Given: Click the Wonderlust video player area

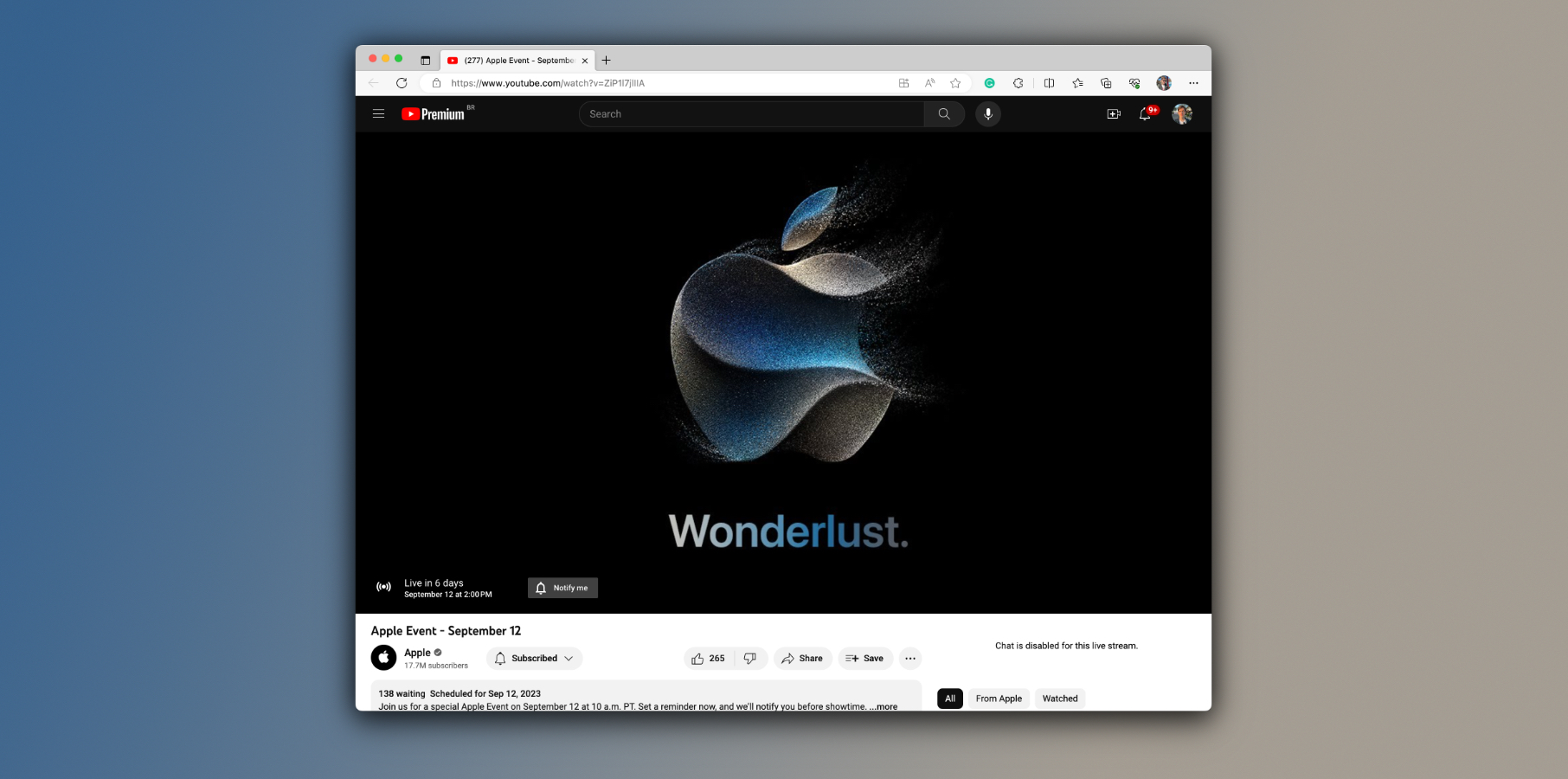Looking at the screenshot, I should [783, 372].
